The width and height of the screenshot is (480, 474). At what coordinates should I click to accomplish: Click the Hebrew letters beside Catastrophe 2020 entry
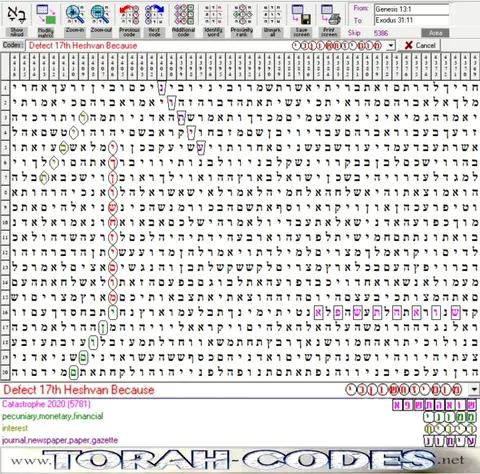point(434,405)
